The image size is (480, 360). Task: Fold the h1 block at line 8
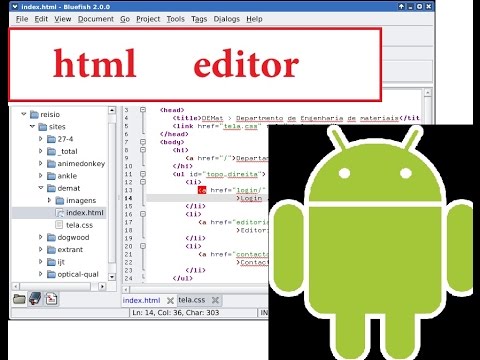[143, 150]
